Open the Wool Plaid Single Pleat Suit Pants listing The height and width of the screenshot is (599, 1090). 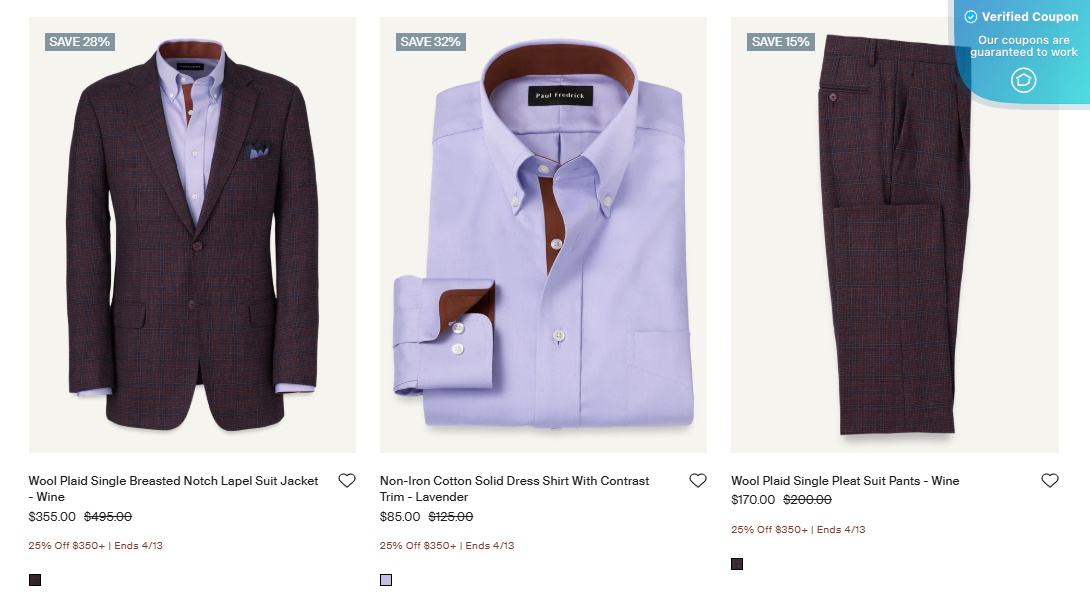click(x=845, y=480)
